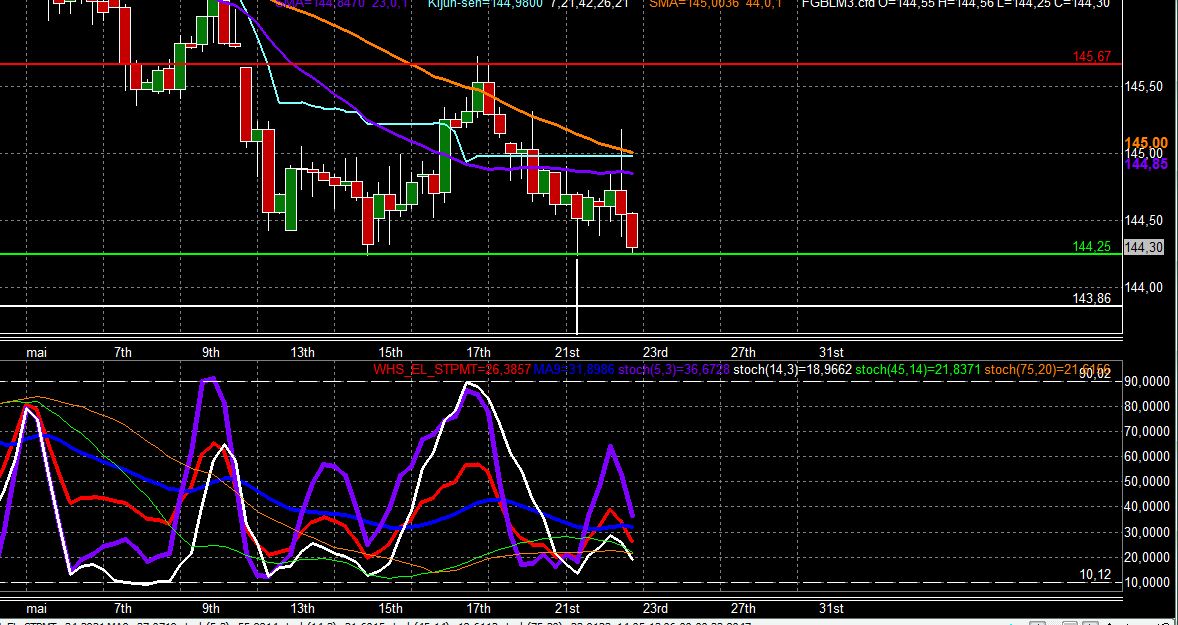The image size is (1178, 625).
Task: Click the 23rd date on stochastic panel axis
Action: pos(655,608)
